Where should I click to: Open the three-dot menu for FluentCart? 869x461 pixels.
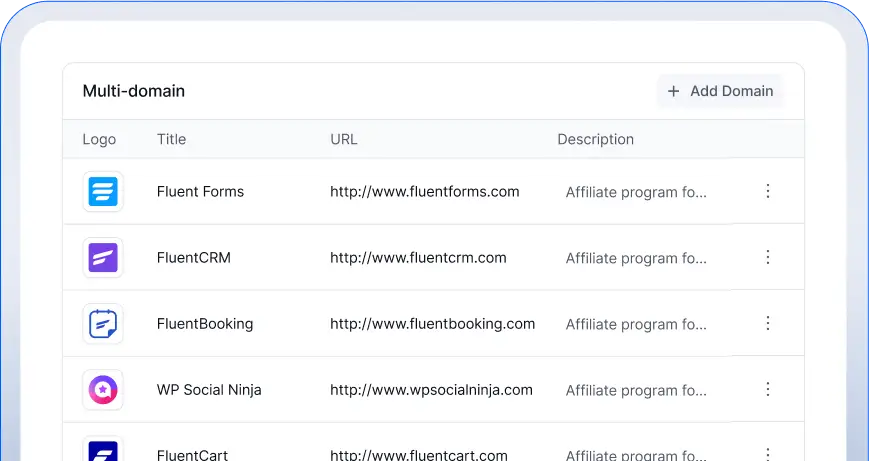[x=768, y=454]
